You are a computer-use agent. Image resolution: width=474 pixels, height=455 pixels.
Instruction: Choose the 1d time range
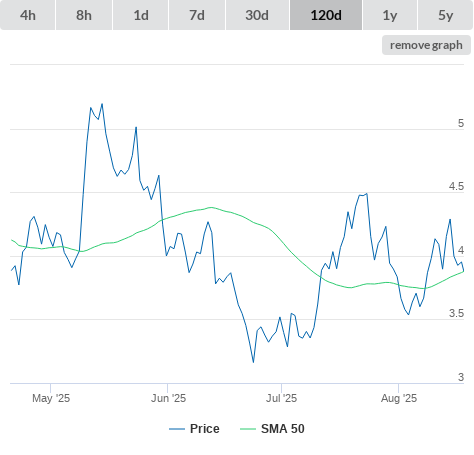[x=141, y=15]
